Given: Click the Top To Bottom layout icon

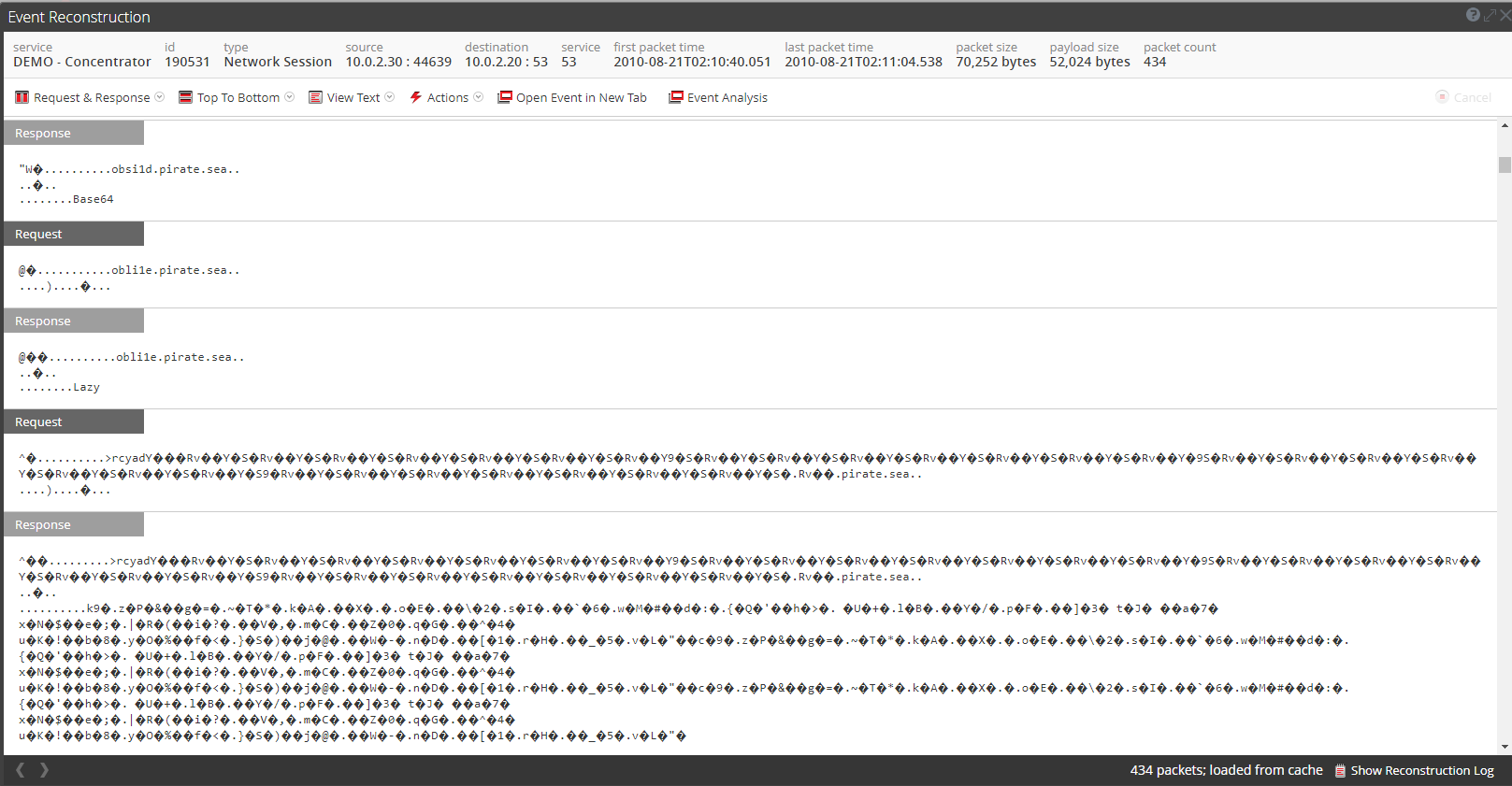Looking at the screenshot, I should coord(185,97).
